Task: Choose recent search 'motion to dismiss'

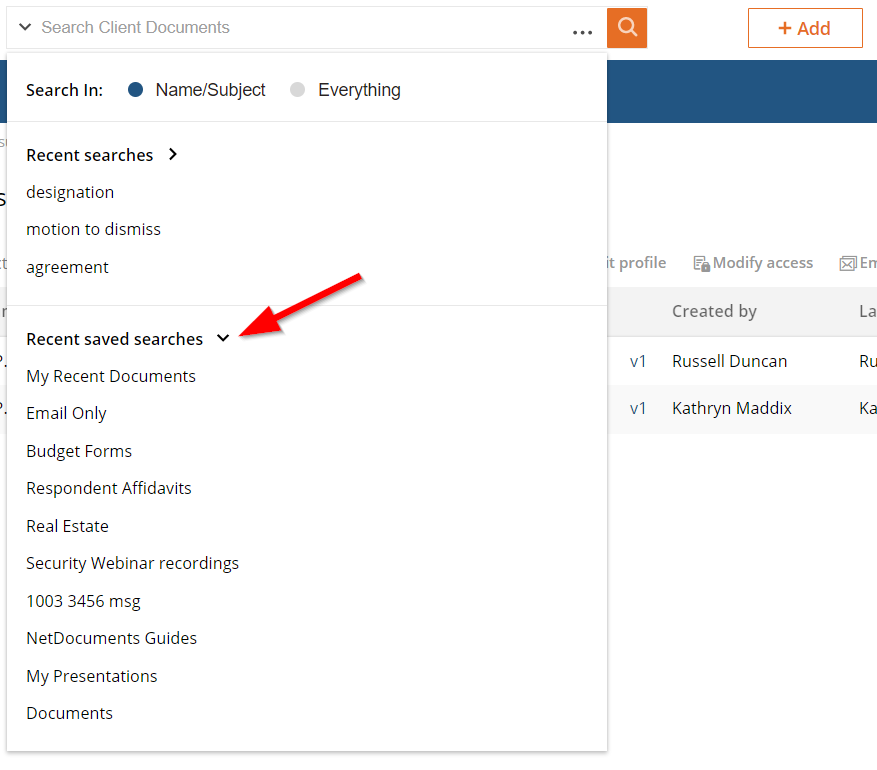Action: pyautogui.click(x=93, y=229)
